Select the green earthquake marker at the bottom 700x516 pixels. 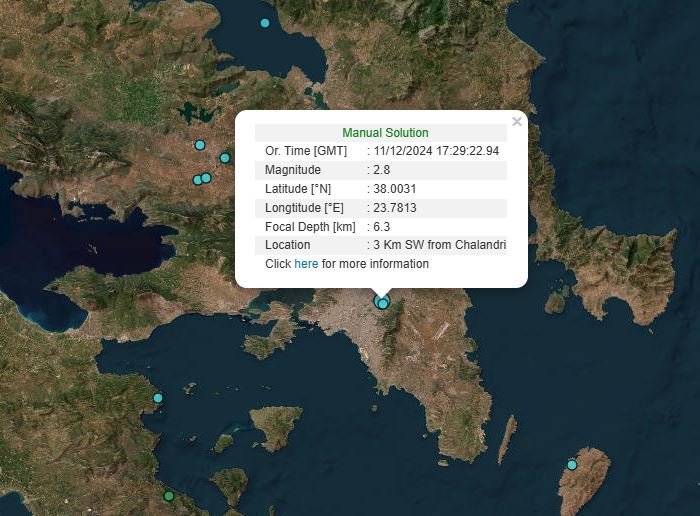click(169, 496)
